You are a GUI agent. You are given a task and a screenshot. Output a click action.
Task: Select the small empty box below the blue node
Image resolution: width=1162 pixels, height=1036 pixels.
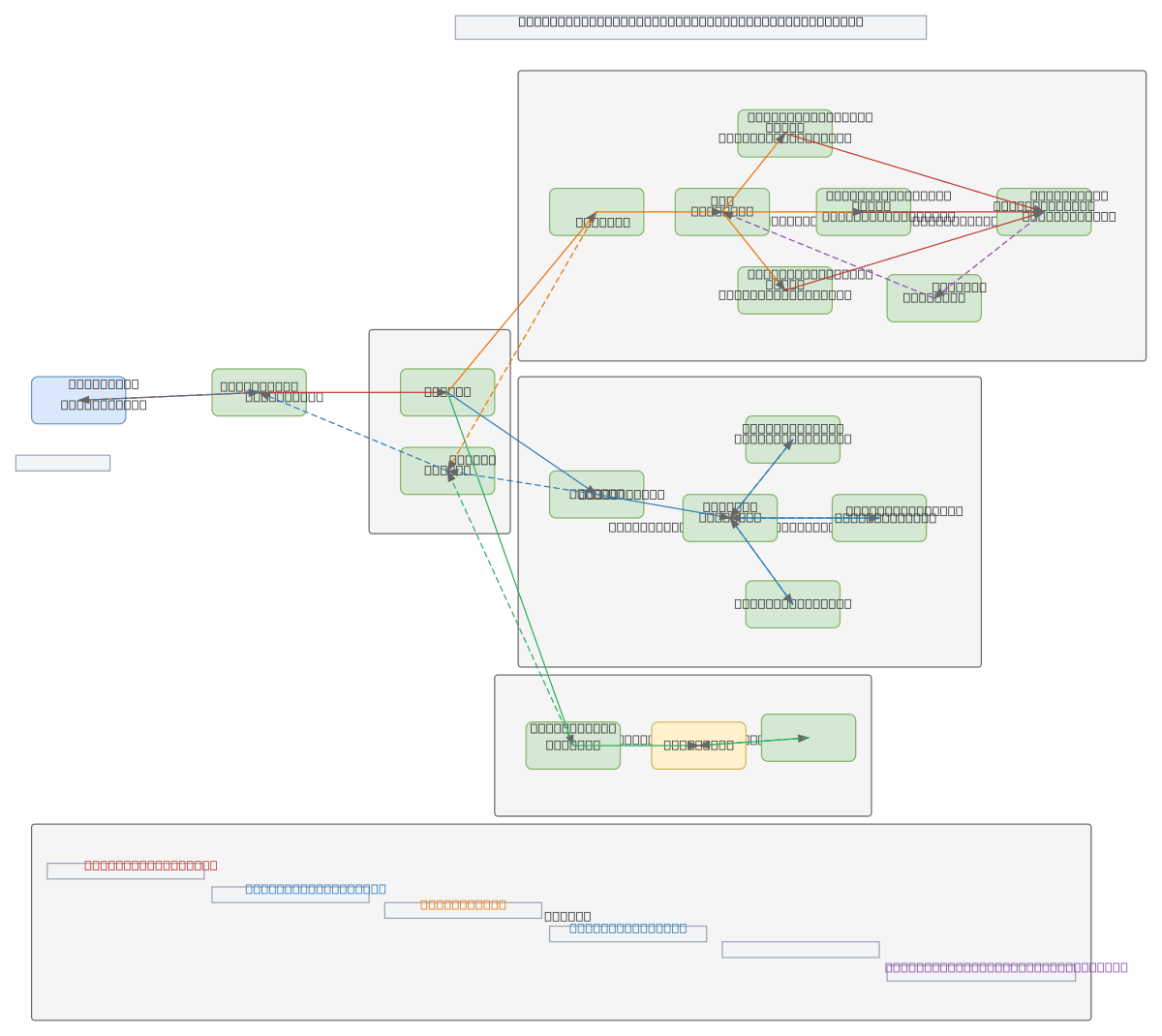[63, 463]
